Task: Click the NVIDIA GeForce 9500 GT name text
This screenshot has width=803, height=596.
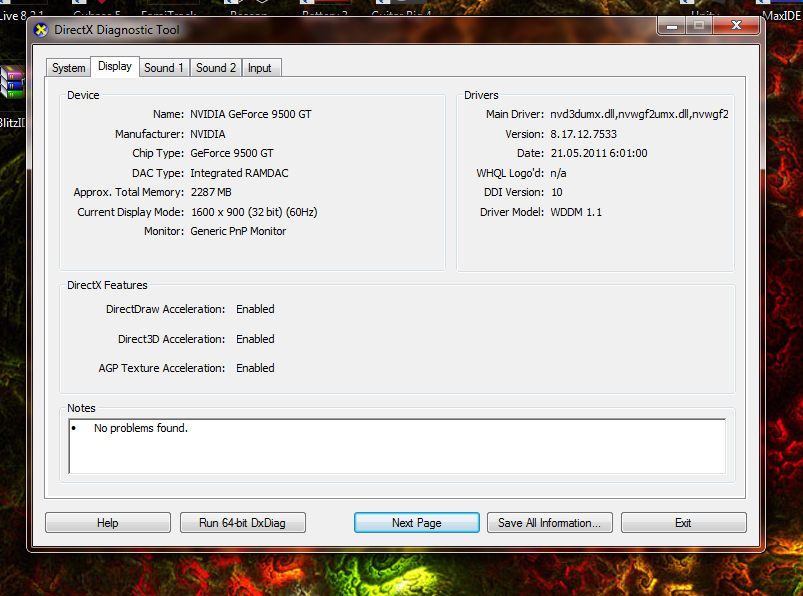Action: pos(250,114)
